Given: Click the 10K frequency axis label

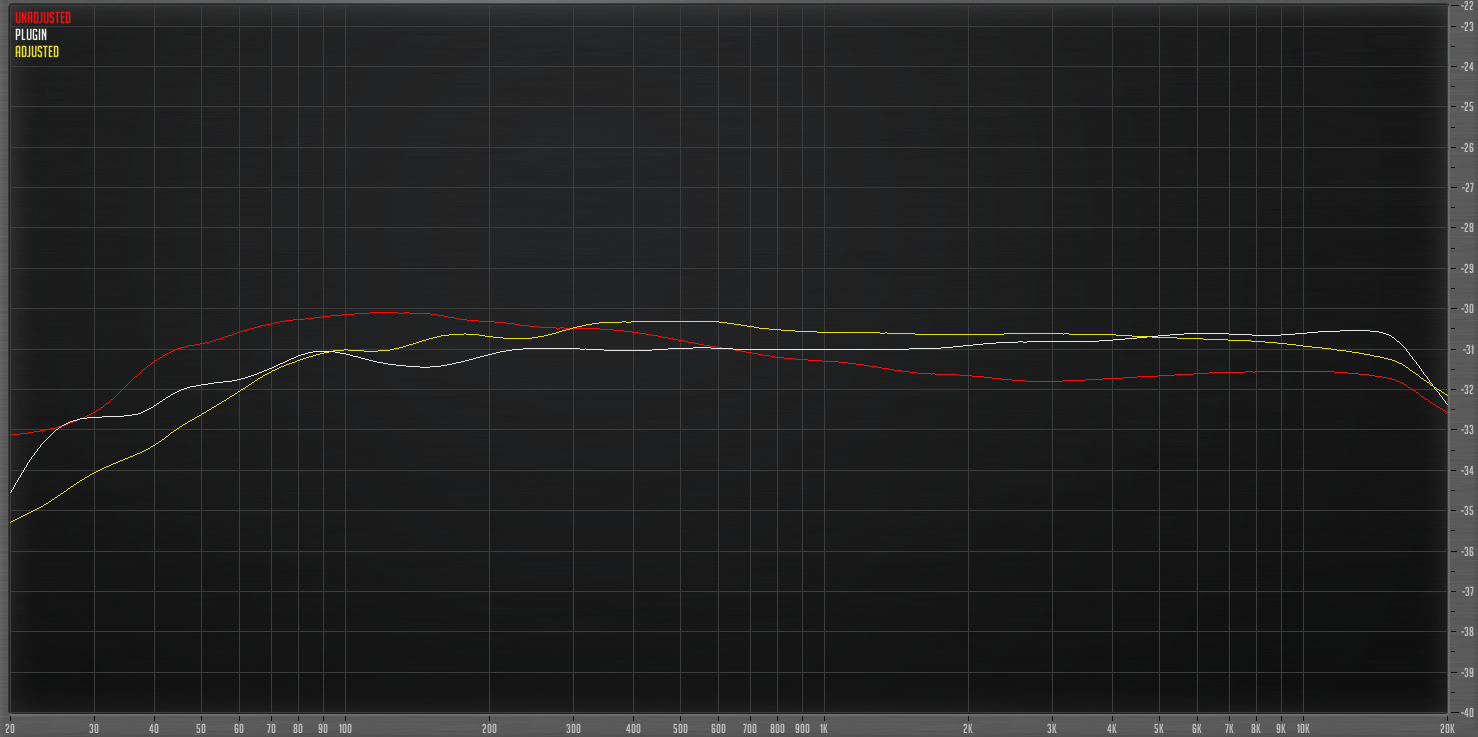Looking at the screenshot, I should coord(1303,728).
